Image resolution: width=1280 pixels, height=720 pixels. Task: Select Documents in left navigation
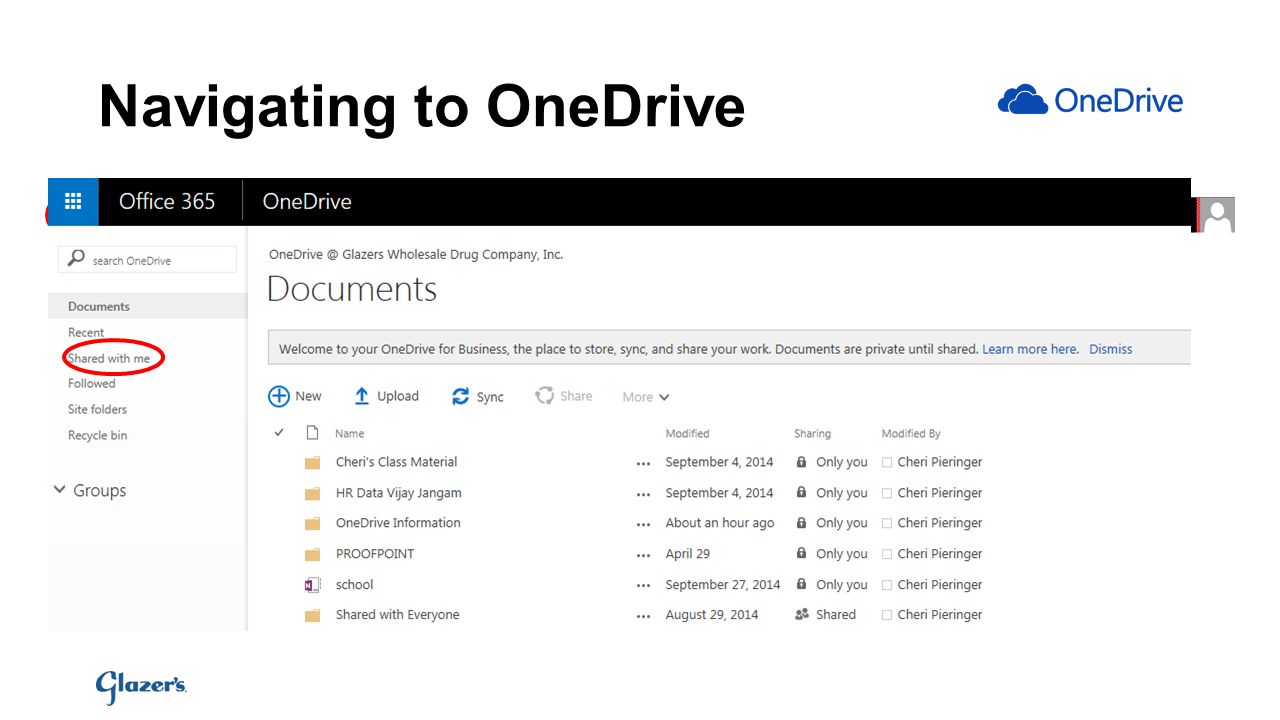[x=99, y=306]
